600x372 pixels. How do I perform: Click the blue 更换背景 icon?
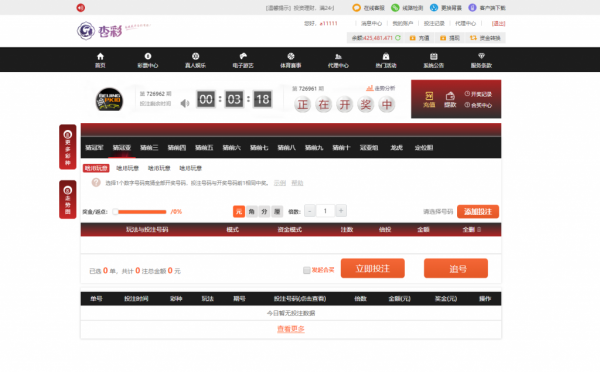tap(434, 8)
